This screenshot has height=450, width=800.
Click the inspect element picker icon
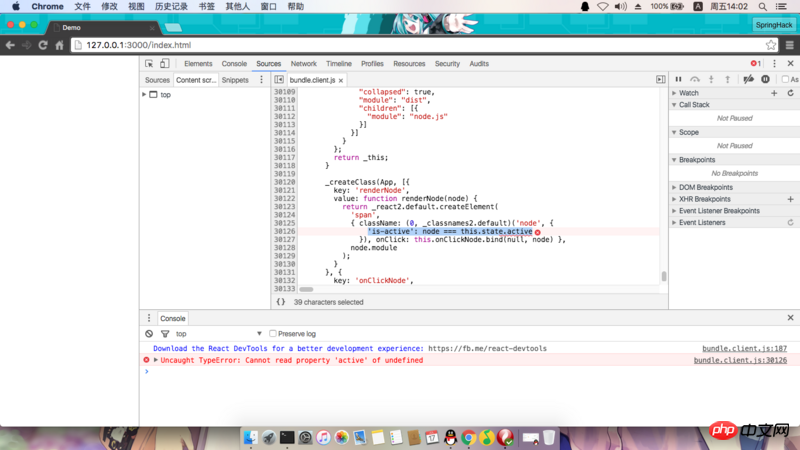tap(149, 63)
